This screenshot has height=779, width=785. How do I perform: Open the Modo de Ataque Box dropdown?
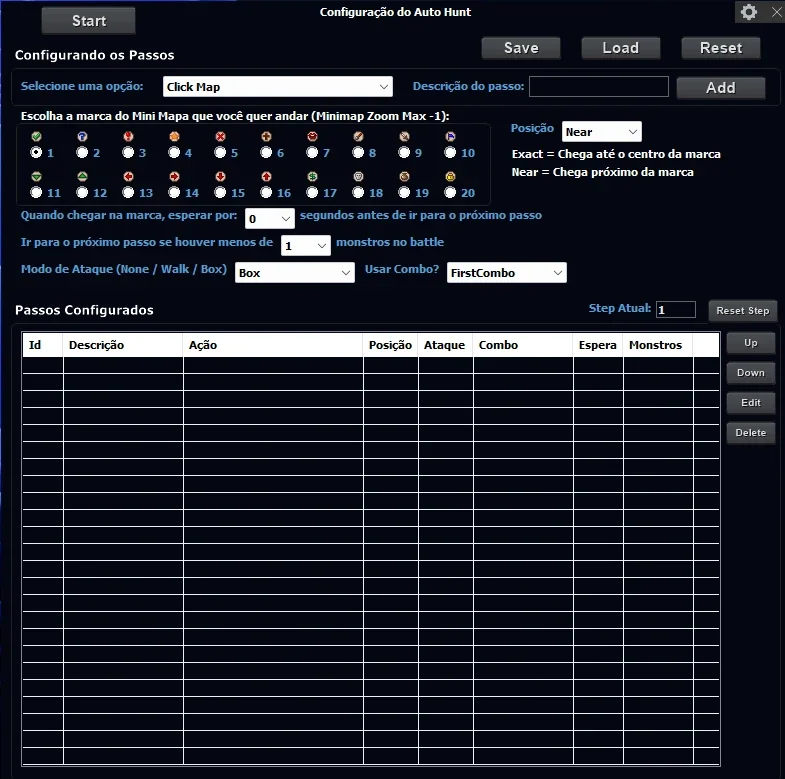click(294, 273)
